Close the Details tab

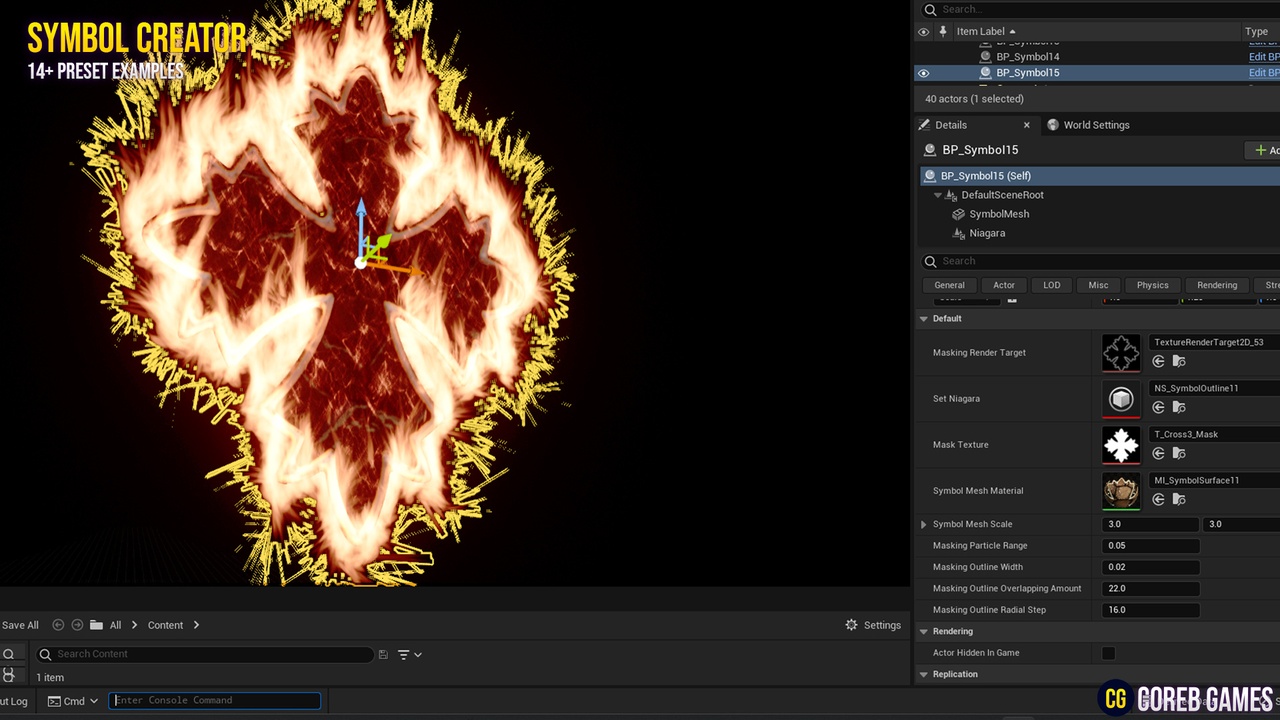[x=1026, y=125]
